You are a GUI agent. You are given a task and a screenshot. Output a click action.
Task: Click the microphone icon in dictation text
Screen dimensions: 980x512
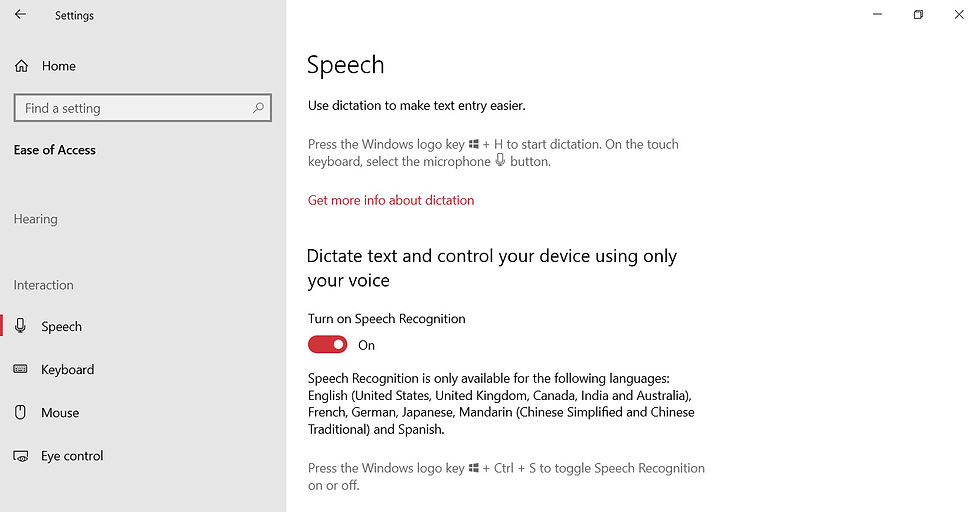point(500,161)
